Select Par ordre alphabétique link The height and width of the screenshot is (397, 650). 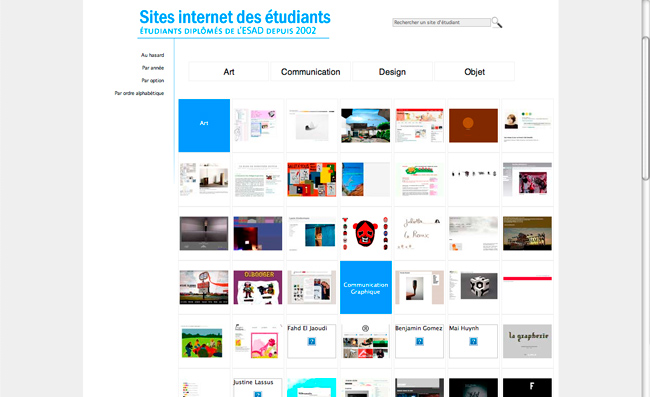point(139,93)
